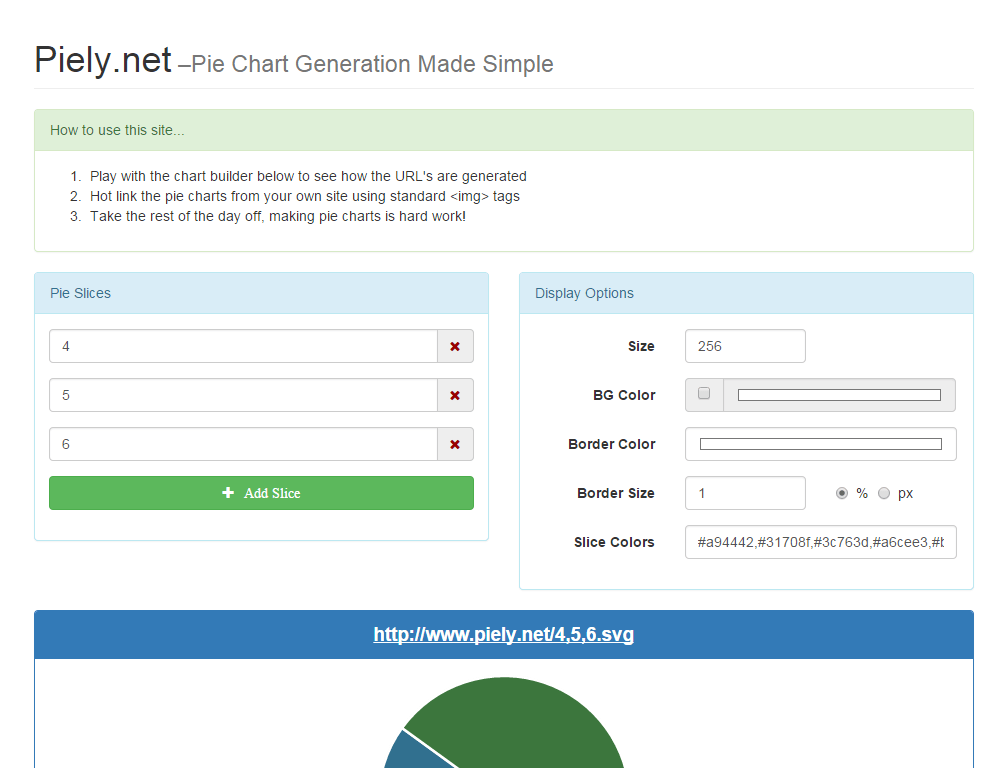
Task: Open the BG Color picker swatch
Action: point(839,395)
